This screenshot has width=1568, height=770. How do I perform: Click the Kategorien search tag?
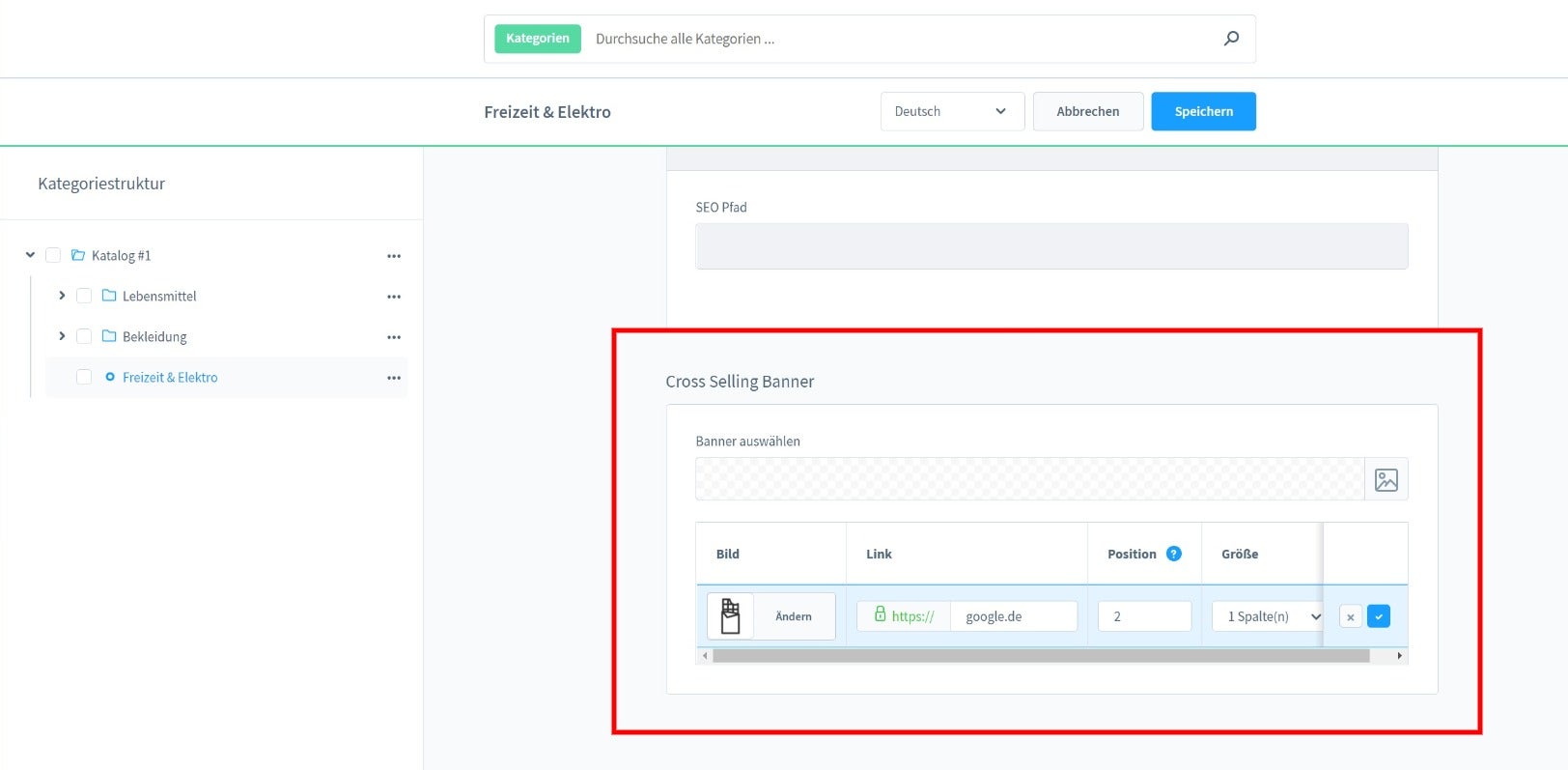pos(538,39)
